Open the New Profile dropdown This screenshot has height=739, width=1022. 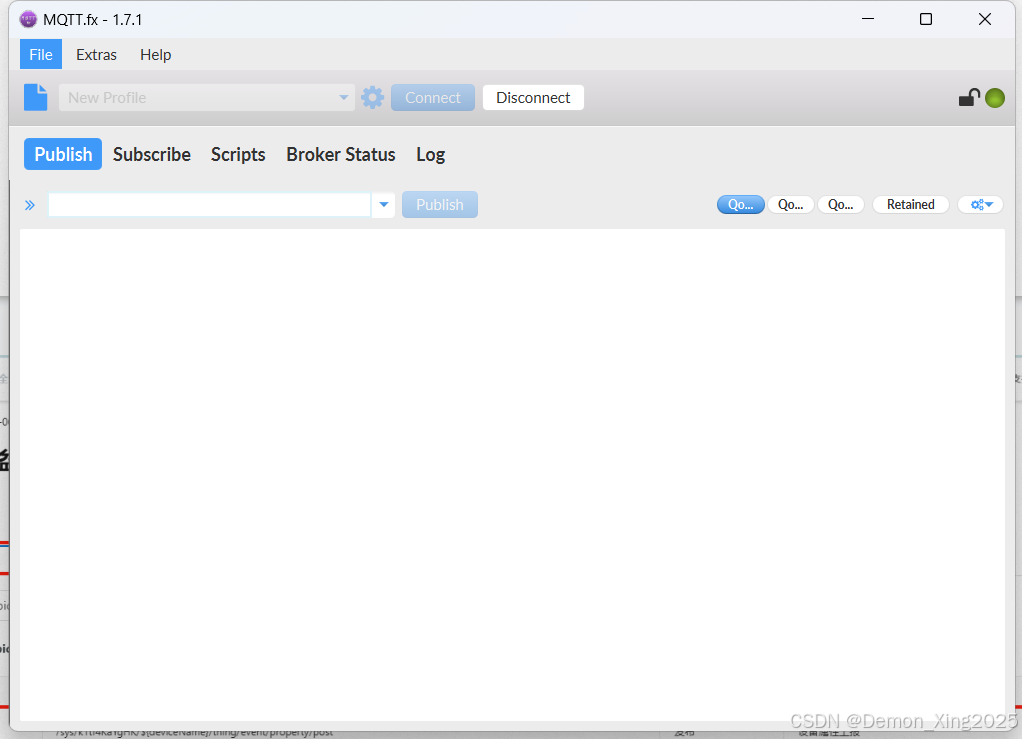pyautogui.click(x=207, y=98)
